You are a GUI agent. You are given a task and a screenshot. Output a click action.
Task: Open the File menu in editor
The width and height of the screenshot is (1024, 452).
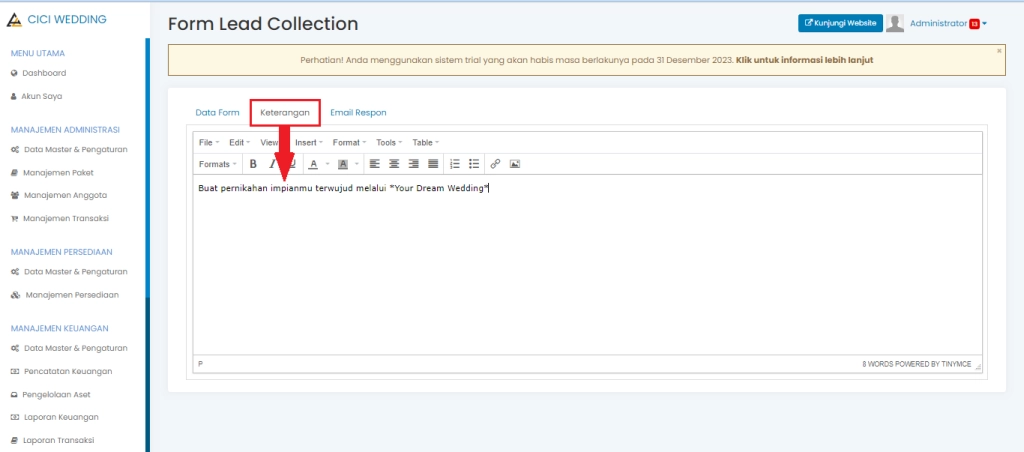(x=209, y=142)
